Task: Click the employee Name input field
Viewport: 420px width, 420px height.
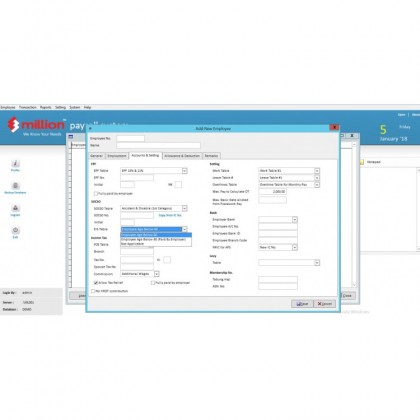Action: point(159,145)
